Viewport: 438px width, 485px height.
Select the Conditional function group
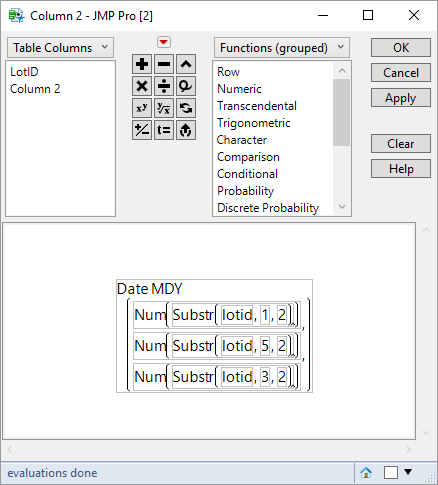click(x=247, y=174)
